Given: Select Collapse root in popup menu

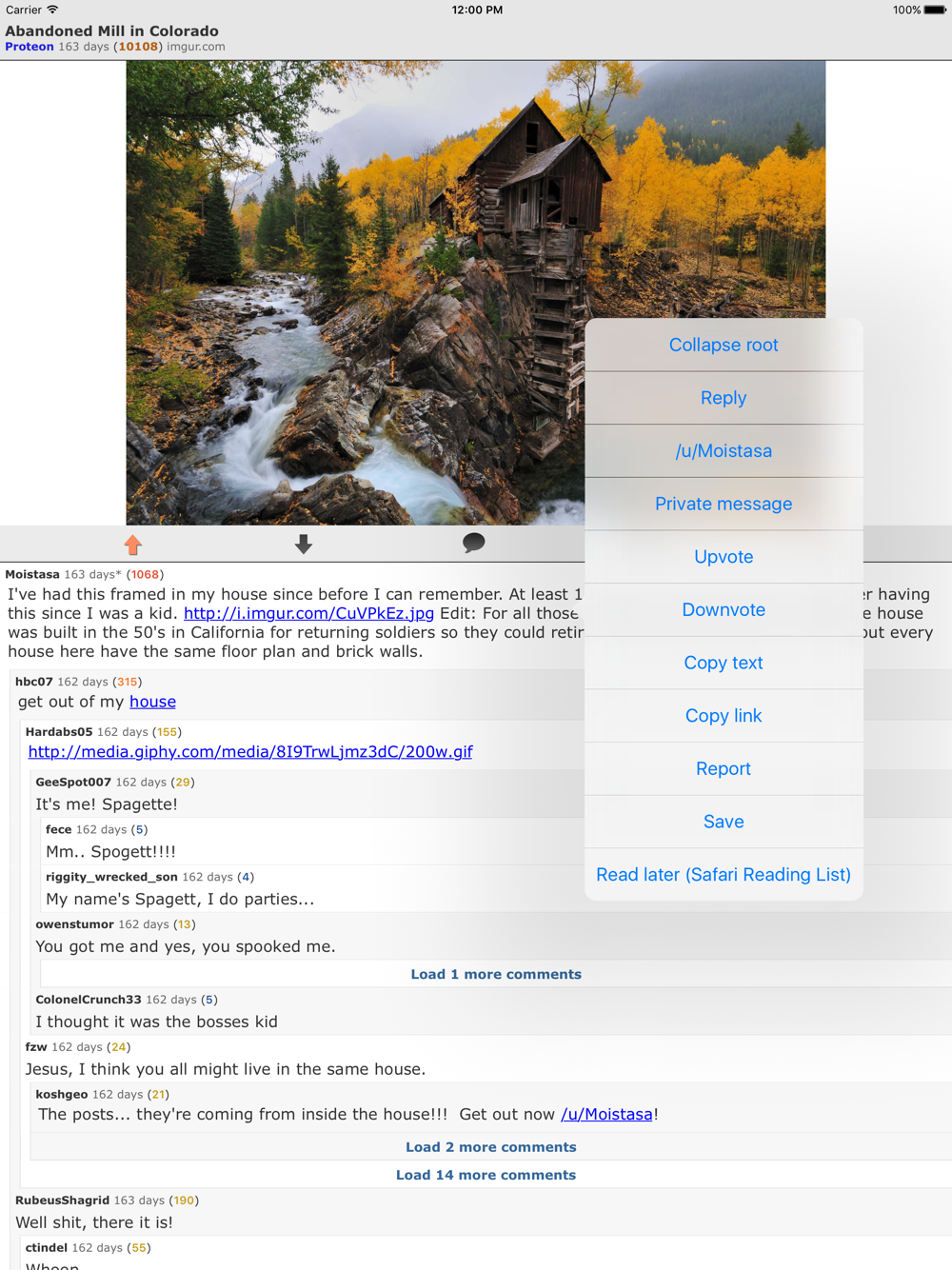Looking at the screenshot, I should click(724, 345).
